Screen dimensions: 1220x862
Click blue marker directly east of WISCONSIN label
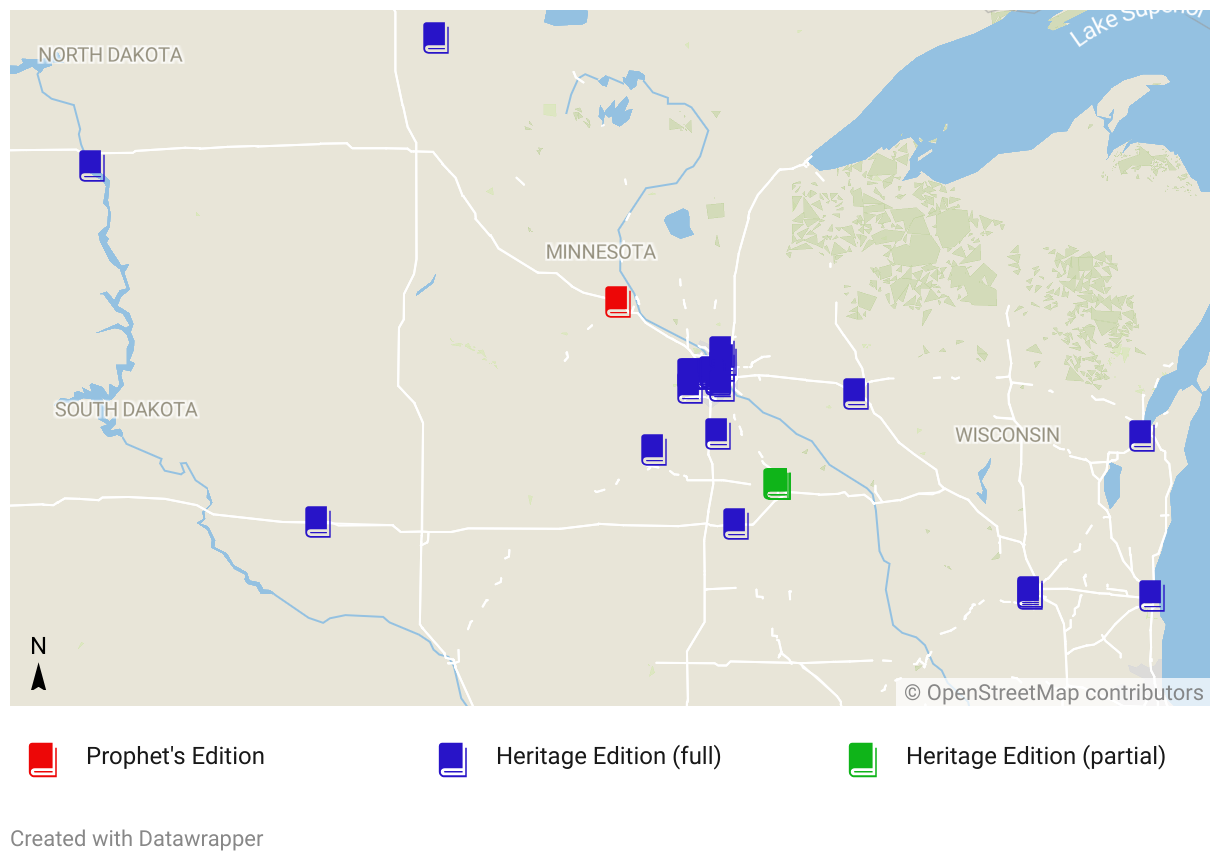[x=1141, y=435]
